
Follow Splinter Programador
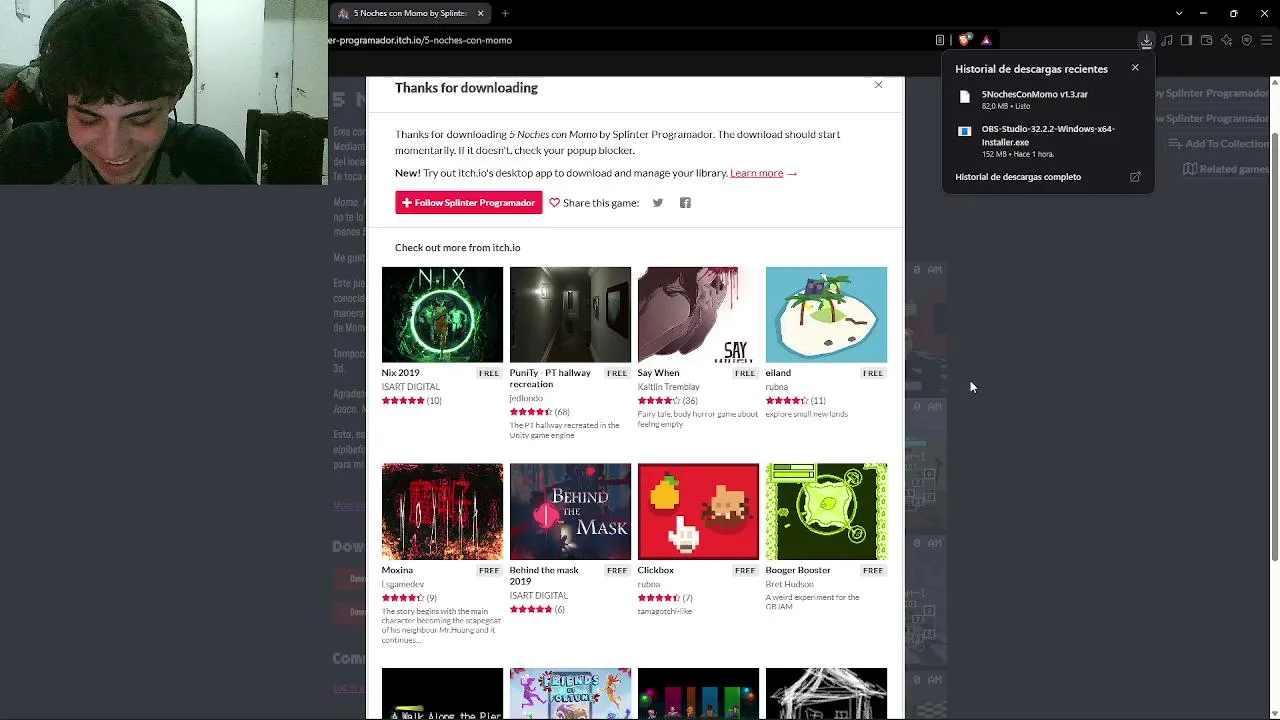(x=468, y=203)
